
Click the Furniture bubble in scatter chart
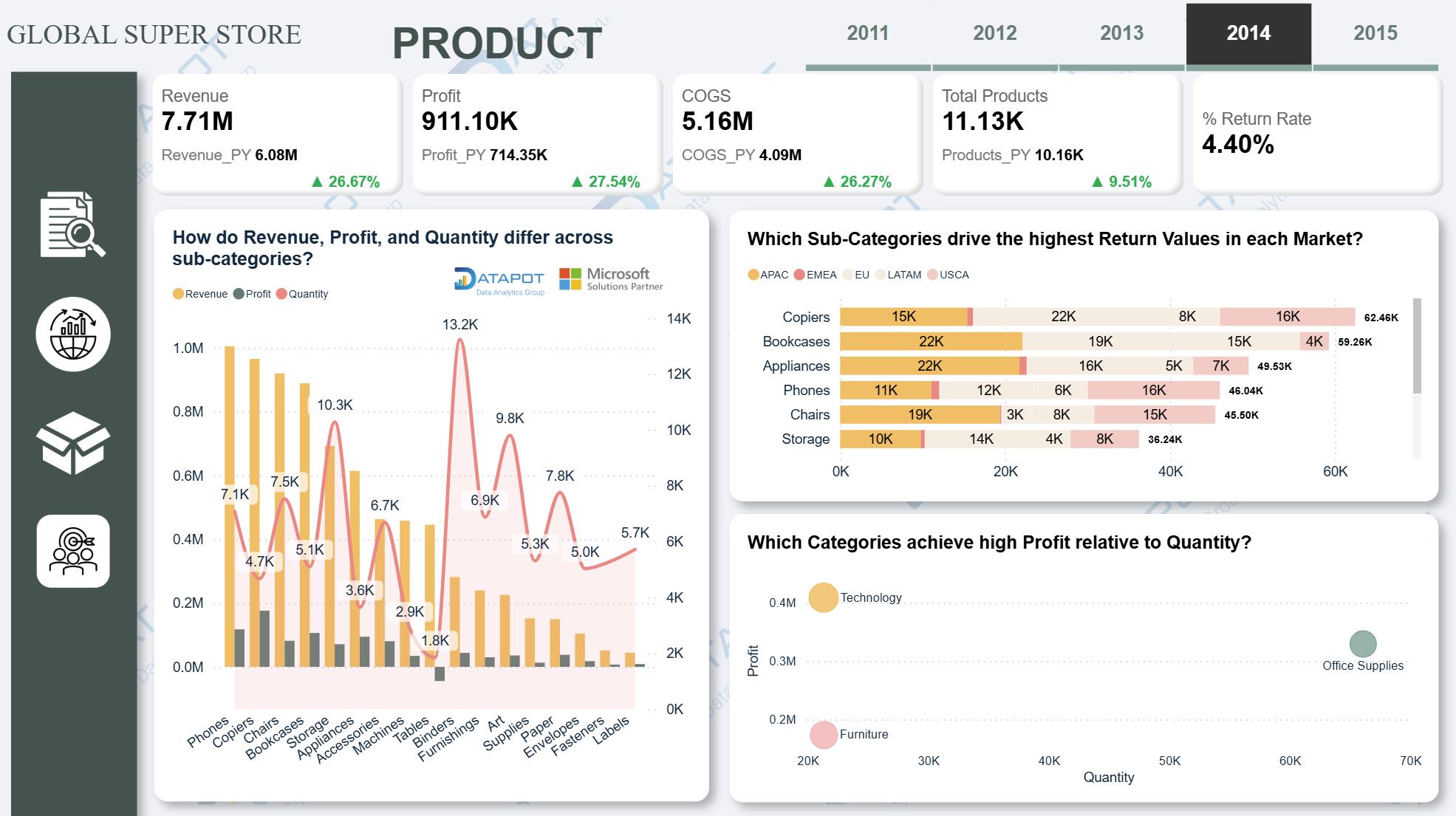pos(823,735)
